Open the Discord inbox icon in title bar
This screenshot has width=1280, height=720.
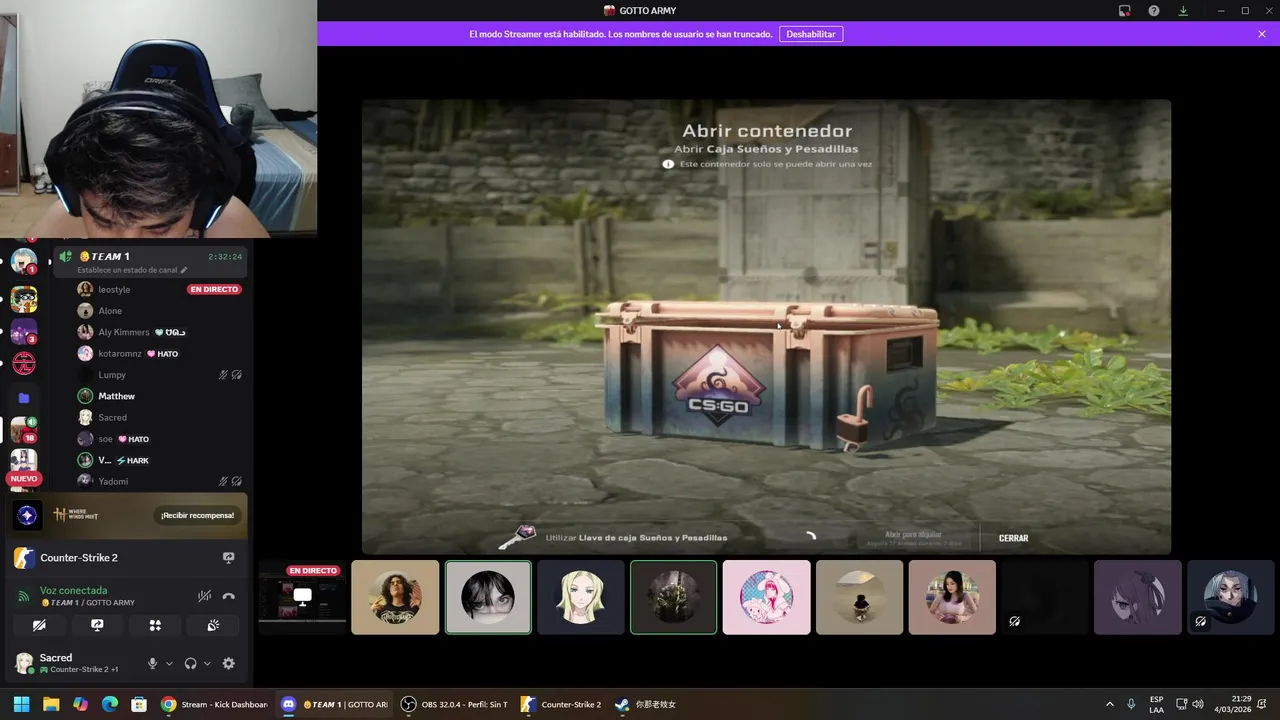point(1124,10)
